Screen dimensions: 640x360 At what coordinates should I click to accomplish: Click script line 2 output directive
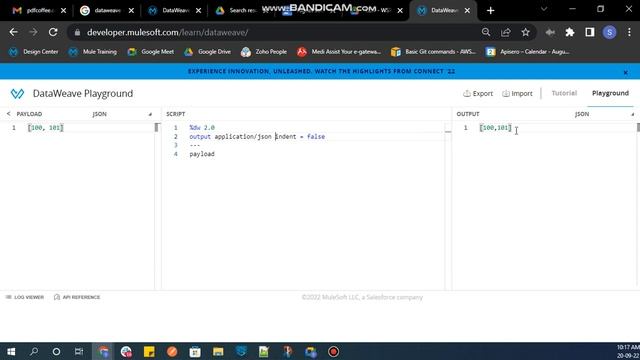point(257,137)
